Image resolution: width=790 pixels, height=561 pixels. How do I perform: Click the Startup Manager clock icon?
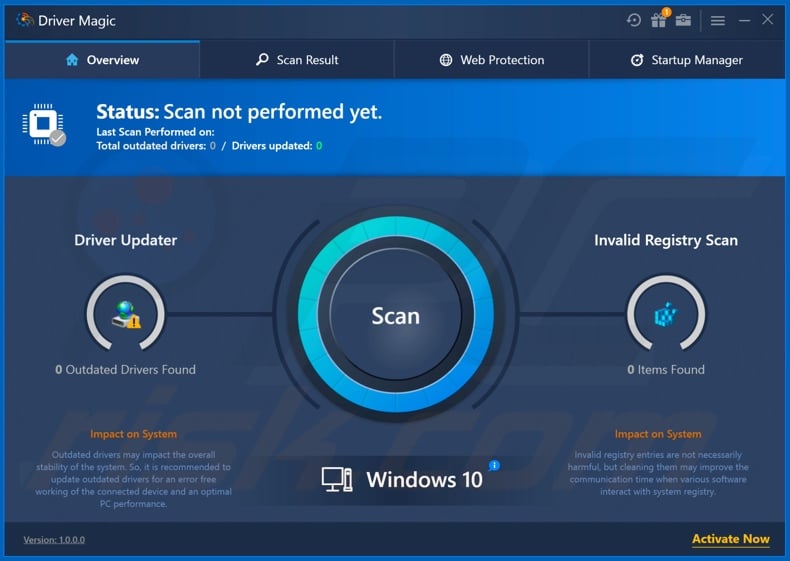637,60
